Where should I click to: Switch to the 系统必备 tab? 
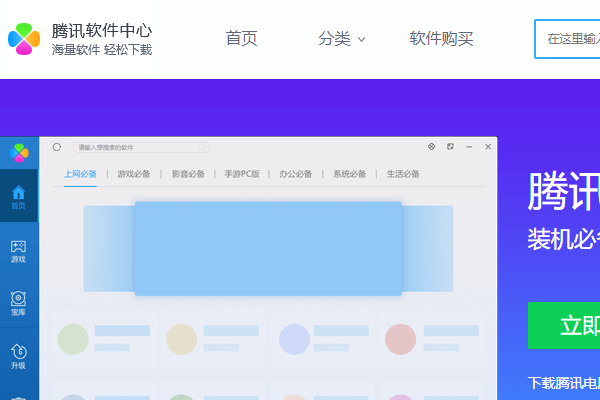point(349,174)
